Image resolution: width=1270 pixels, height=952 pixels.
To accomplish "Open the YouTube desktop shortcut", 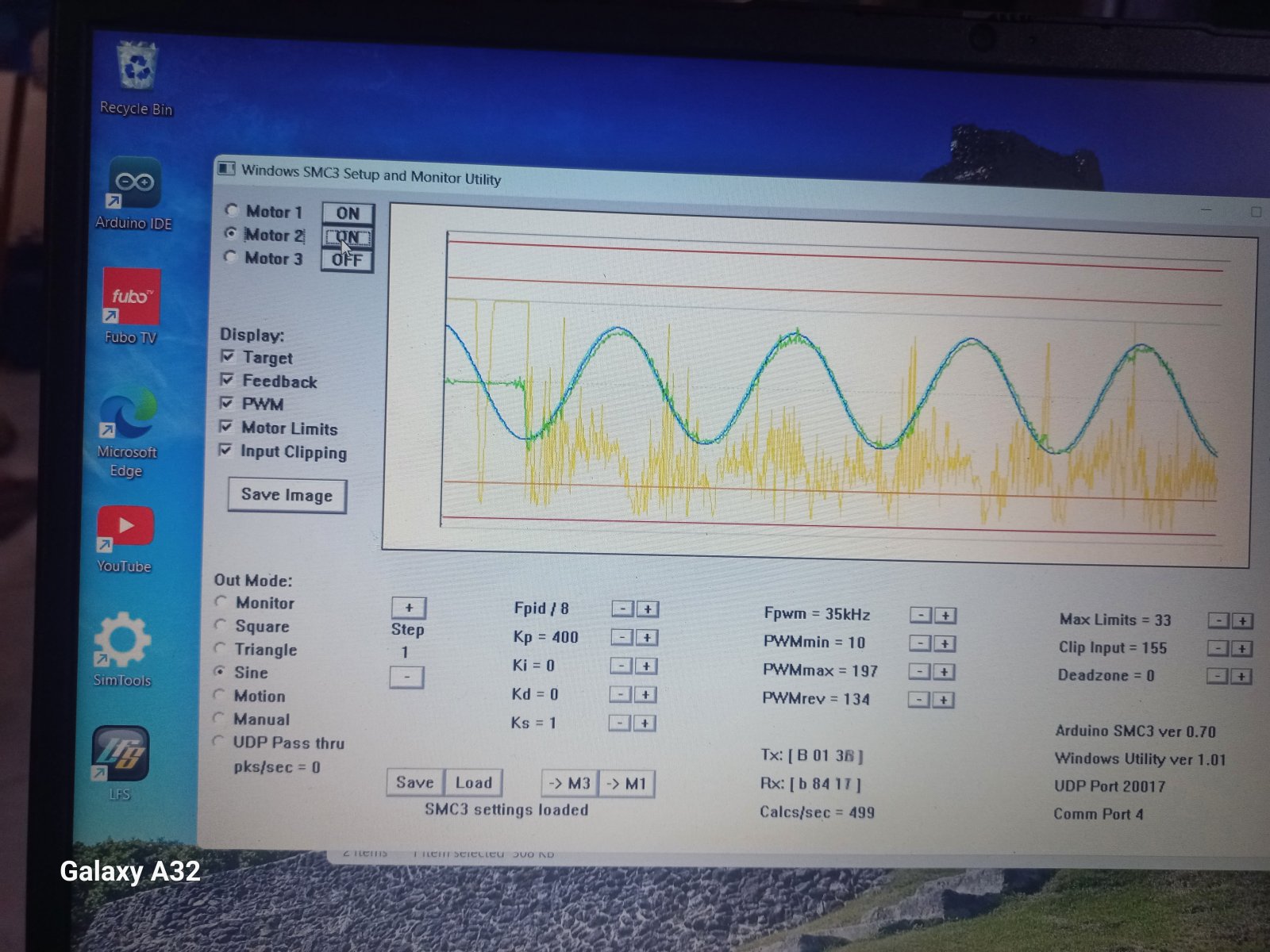I will (x=125, y=539).
